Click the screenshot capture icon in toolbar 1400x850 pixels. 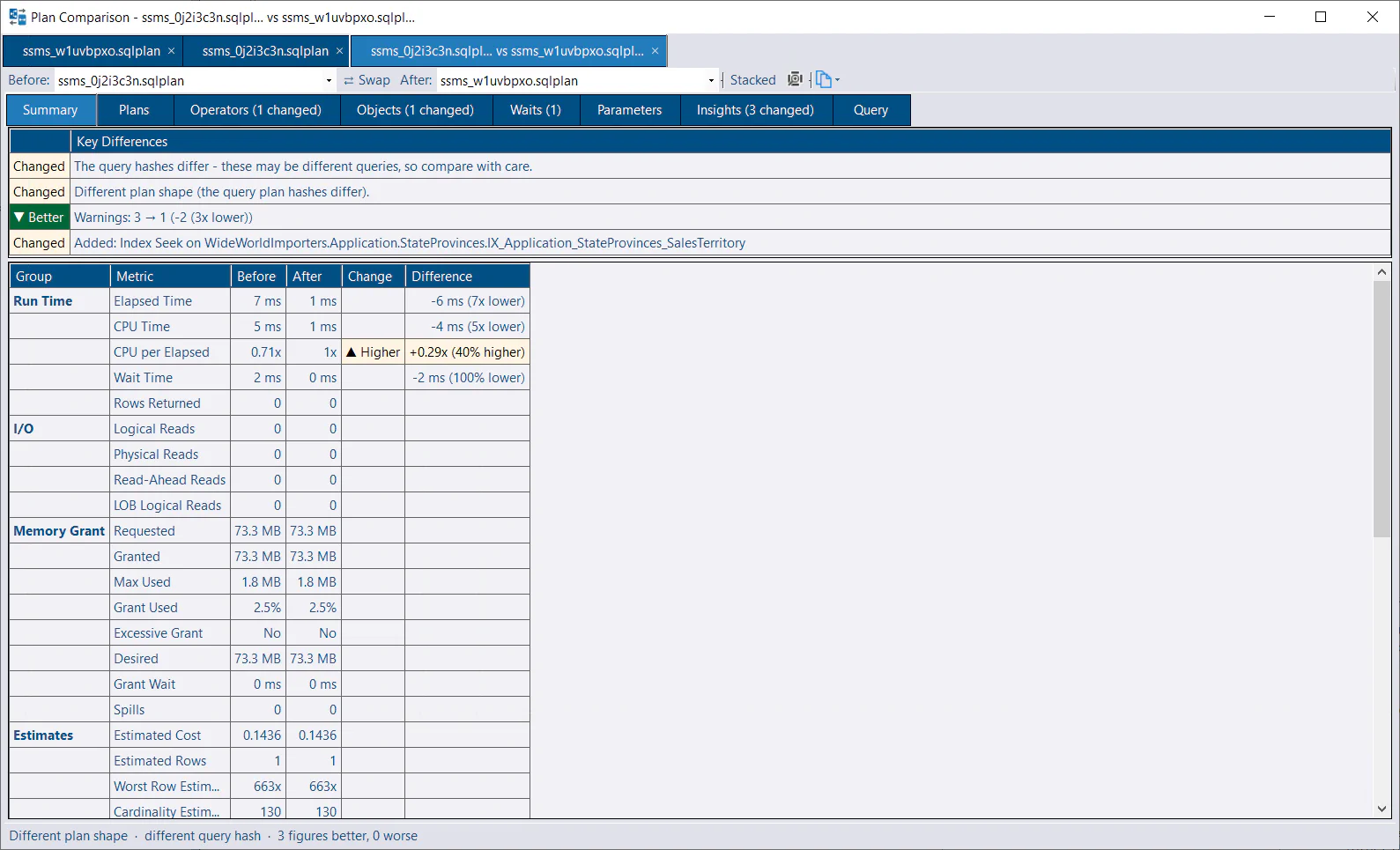(795, 79)
